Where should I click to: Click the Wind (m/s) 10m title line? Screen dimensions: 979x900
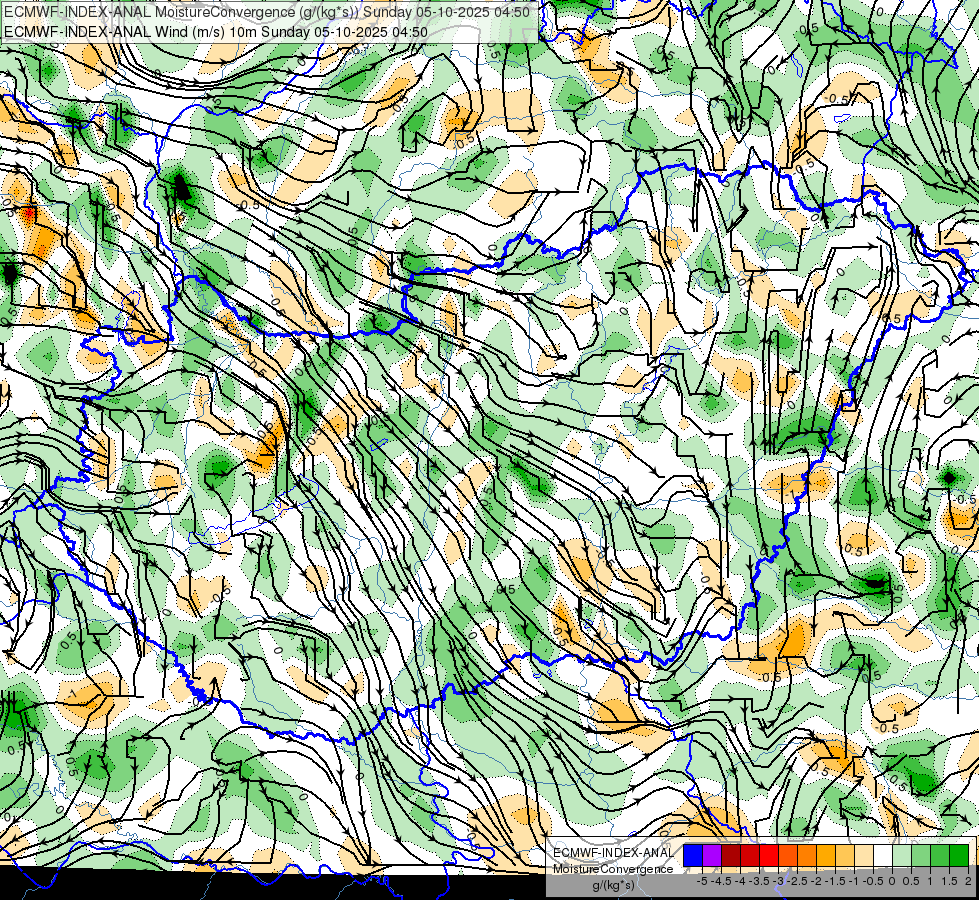point(216,32)
